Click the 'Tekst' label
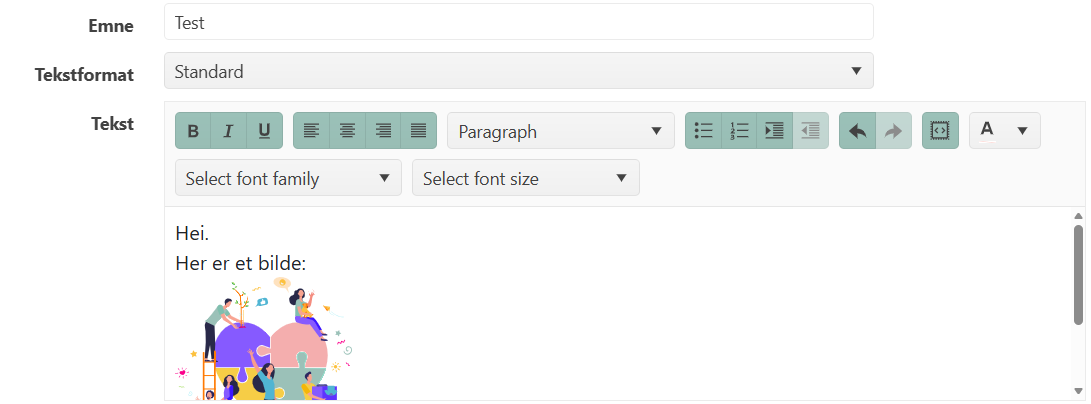Screen dimensions: 1091x404 pyautogui.click(x=112, y=124)
